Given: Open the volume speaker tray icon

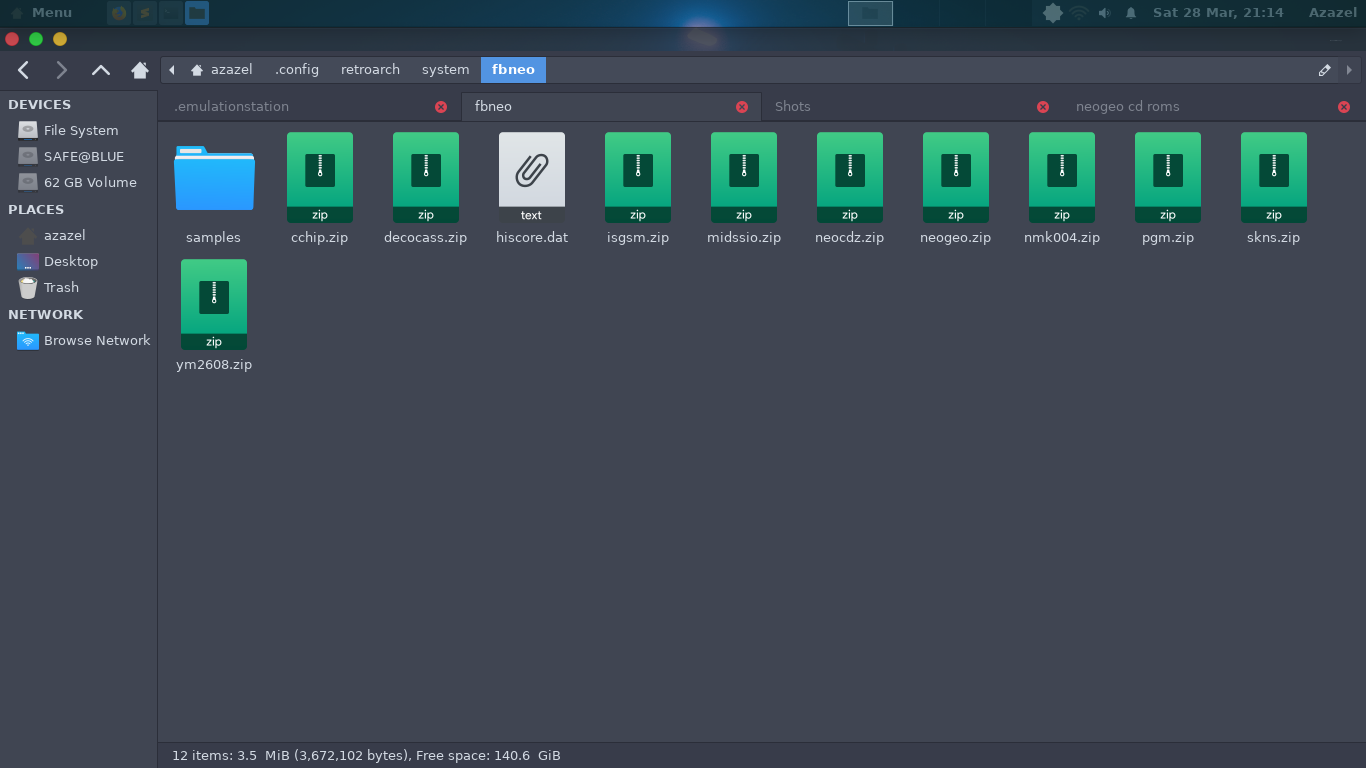Looking at the screenshot, I should 1104,13.
